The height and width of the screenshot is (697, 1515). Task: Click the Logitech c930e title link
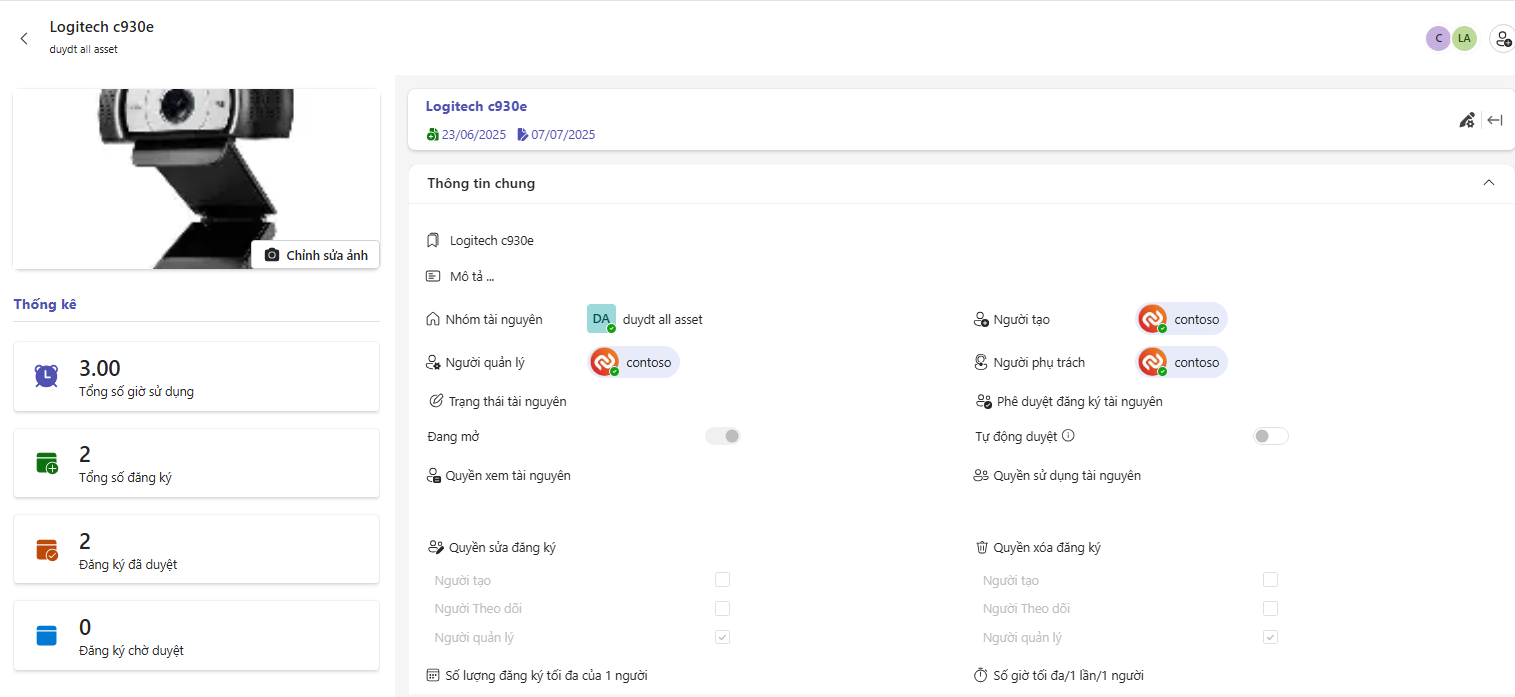[x=476, y=106]
